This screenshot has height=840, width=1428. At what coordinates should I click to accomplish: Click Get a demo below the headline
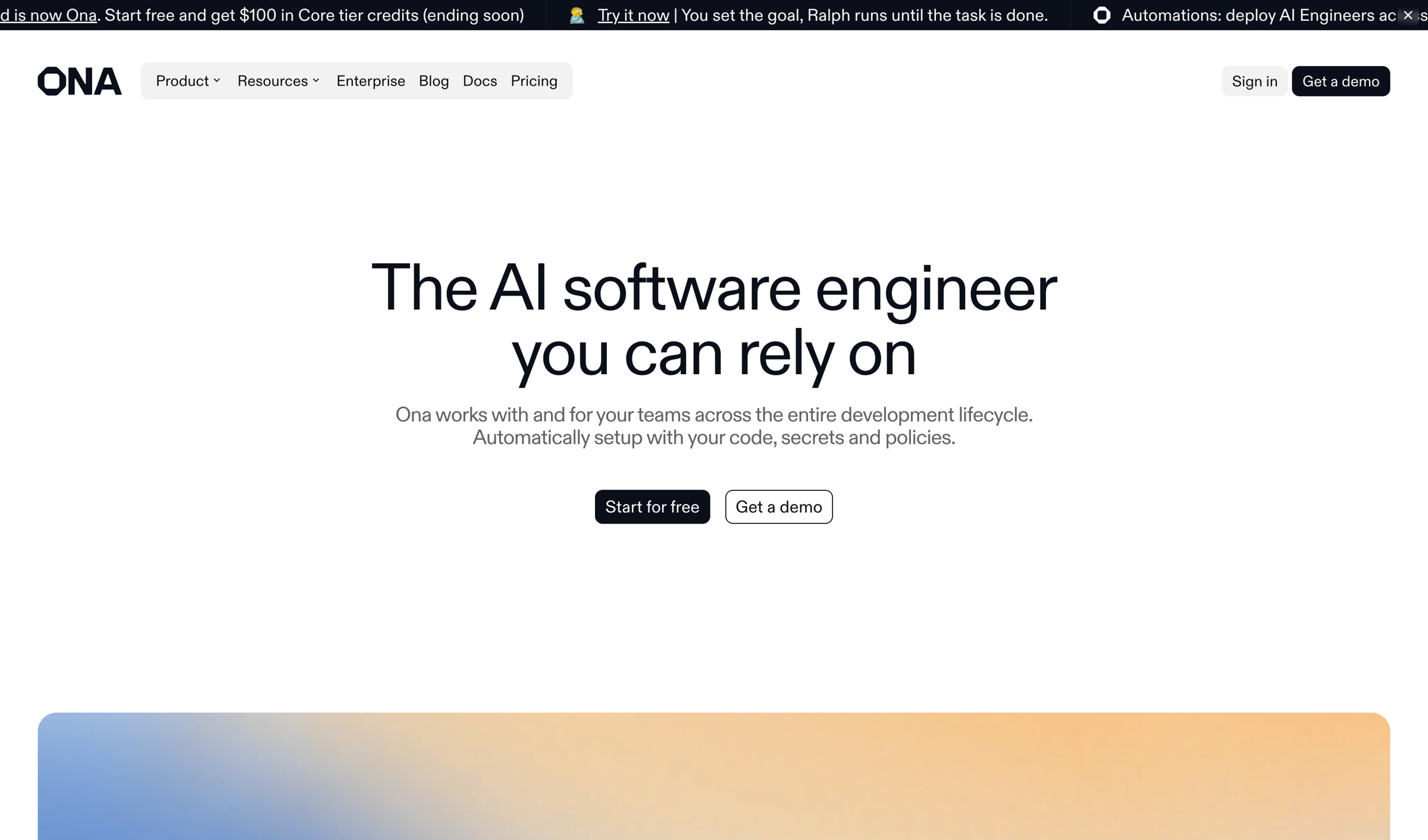(779, 507)
